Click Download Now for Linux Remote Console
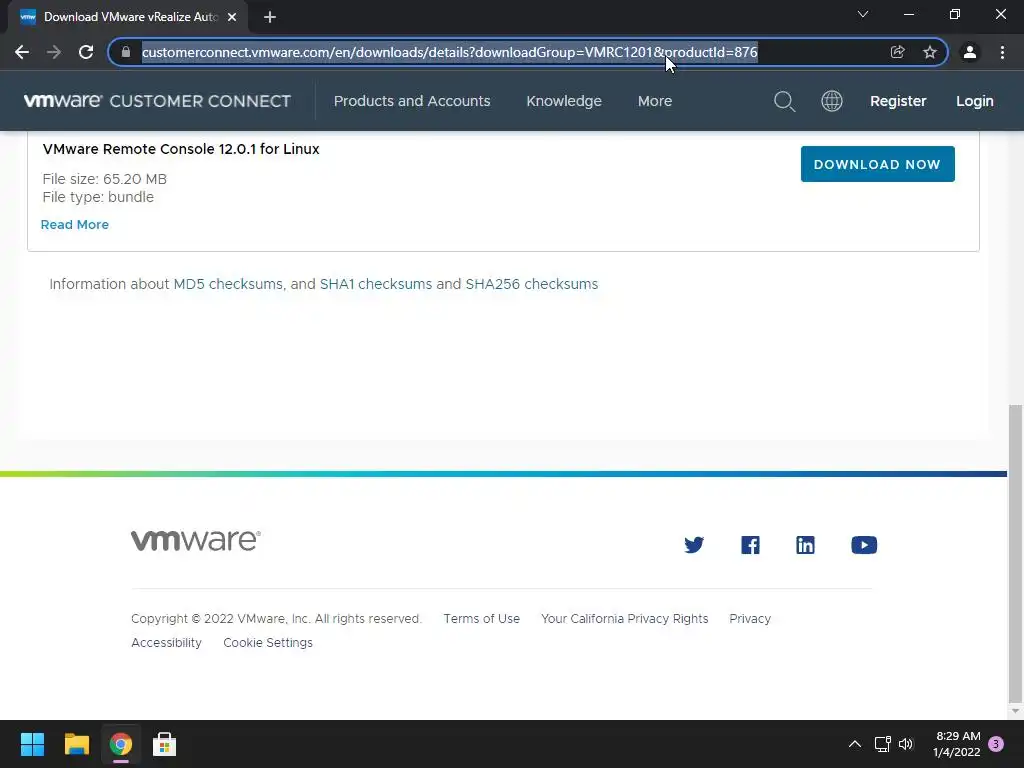Image resolution: width=1024 pixels, height=768 pixels. (x=878, y=164)
